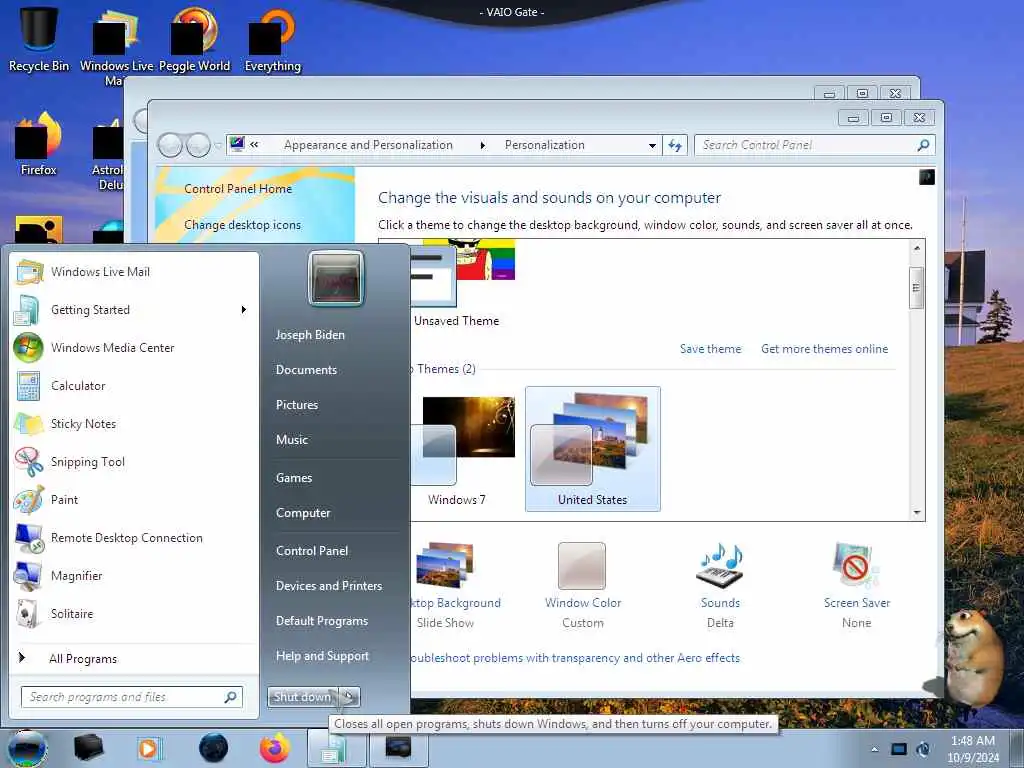Open Magnifier
The image size is (1024, 768).
[135, 575]
